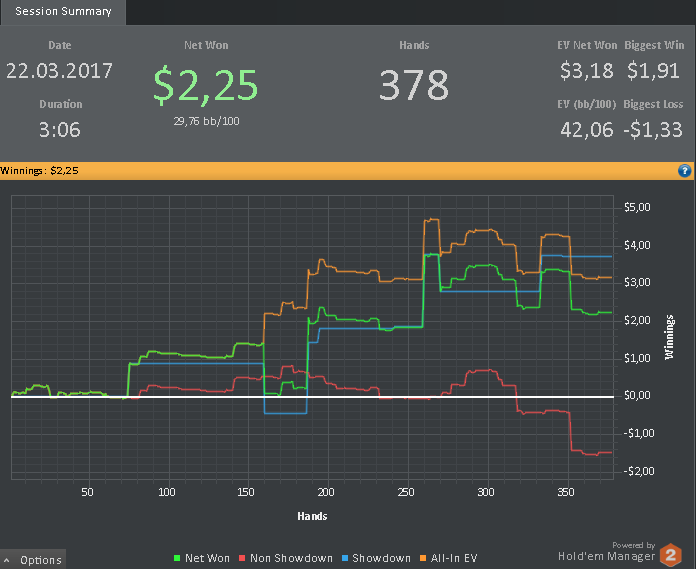Click the Biggest Loss value -$1,33

[x=652, y=130]
